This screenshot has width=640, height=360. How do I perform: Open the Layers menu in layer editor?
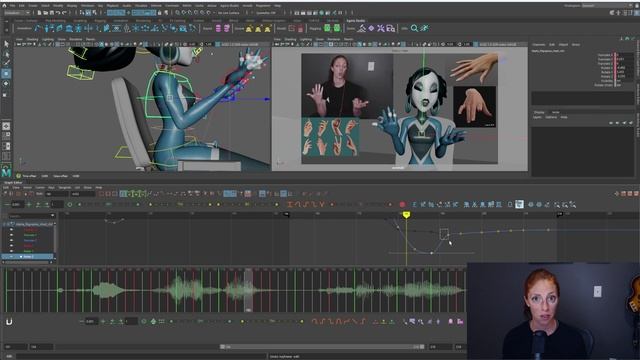point(537,117)
